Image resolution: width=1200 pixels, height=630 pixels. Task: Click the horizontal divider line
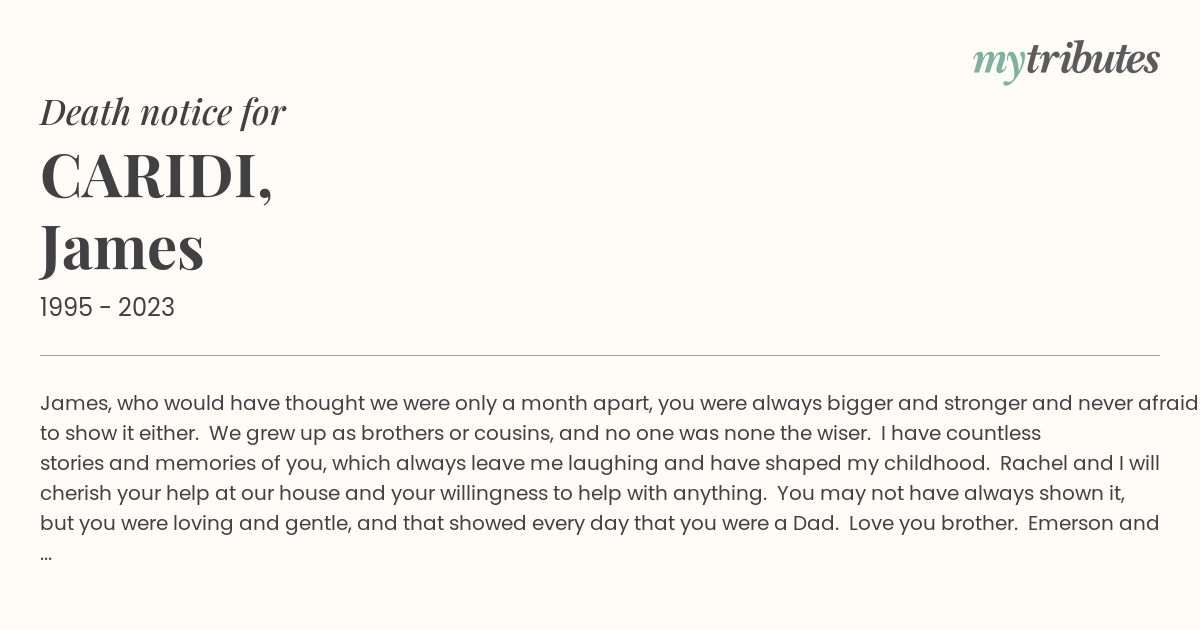(x=600, y=355)
